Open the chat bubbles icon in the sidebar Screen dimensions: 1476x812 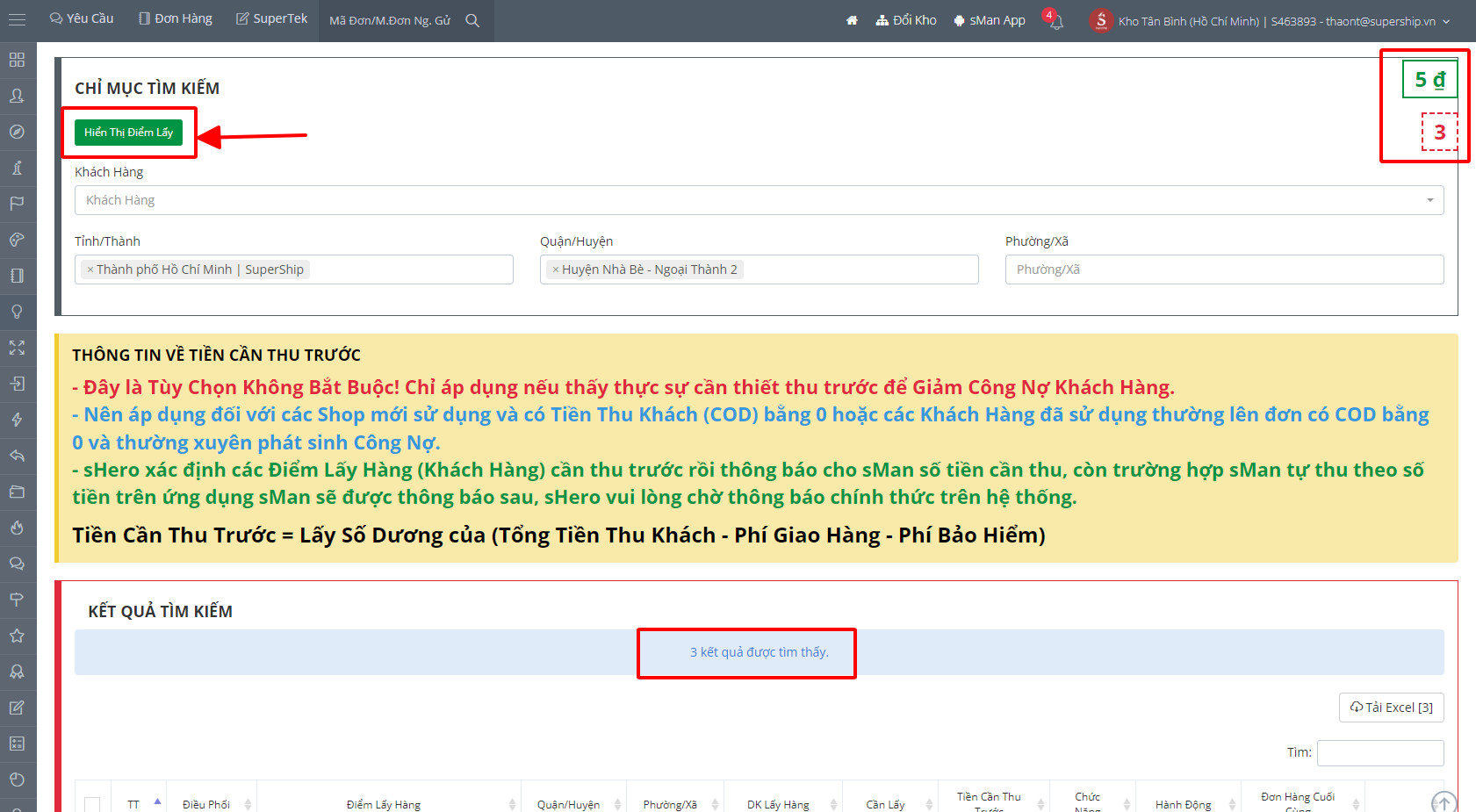point(17,564)
